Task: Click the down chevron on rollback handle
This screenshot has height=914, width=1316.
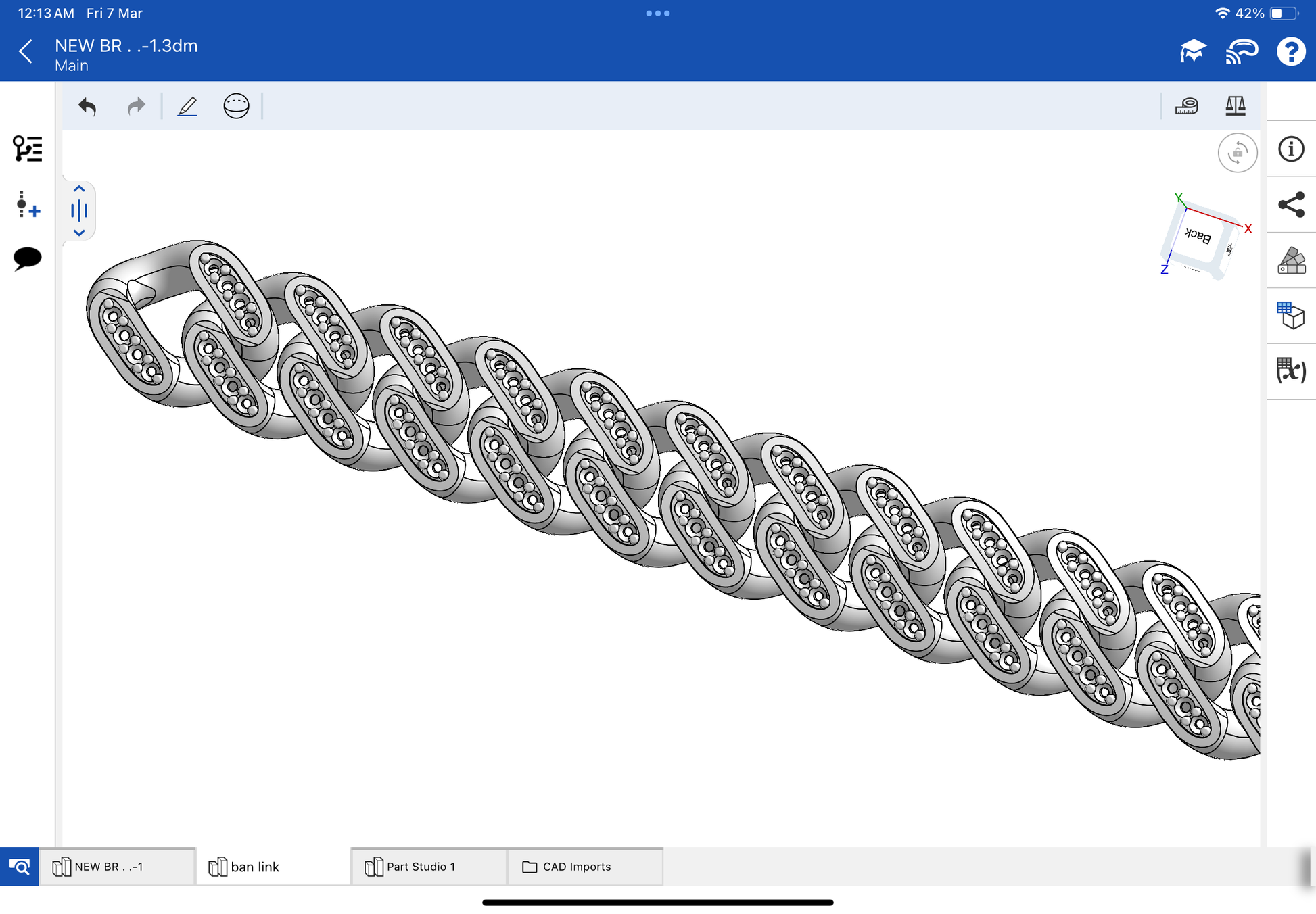Action: click(x=79, y=233)
